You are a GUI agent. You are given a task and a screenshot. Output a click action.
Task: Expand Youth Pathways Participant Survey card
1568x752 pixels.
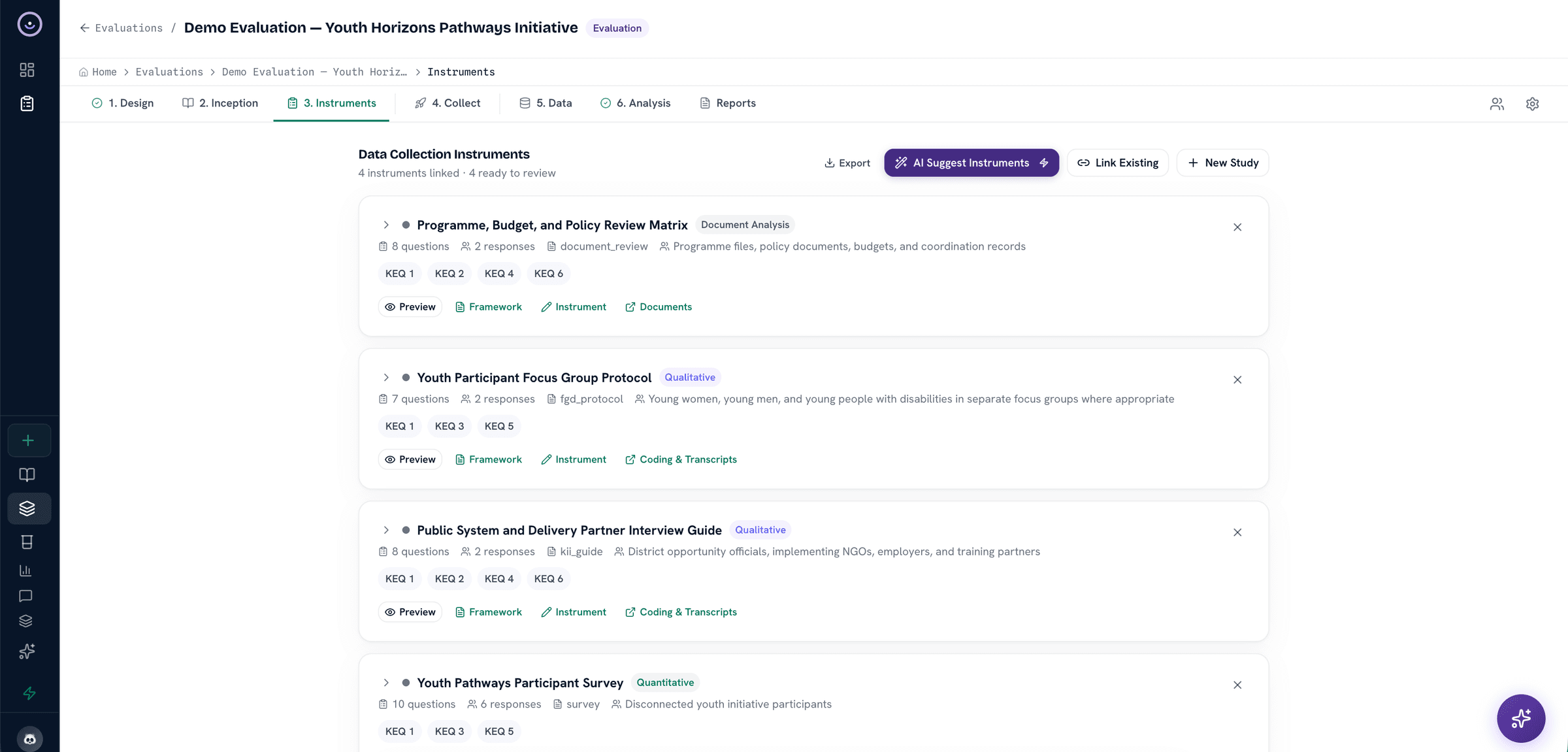386,683
